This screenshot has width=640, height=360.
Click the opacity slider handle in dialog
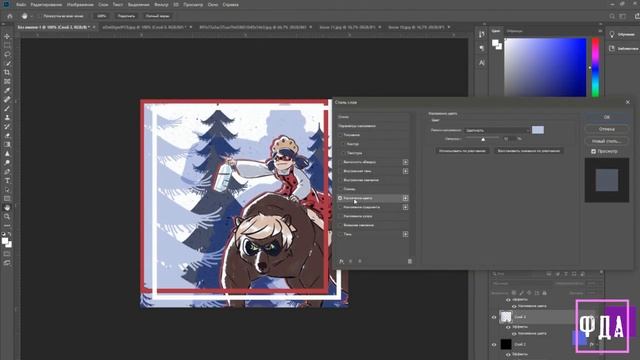pos(483,140)
